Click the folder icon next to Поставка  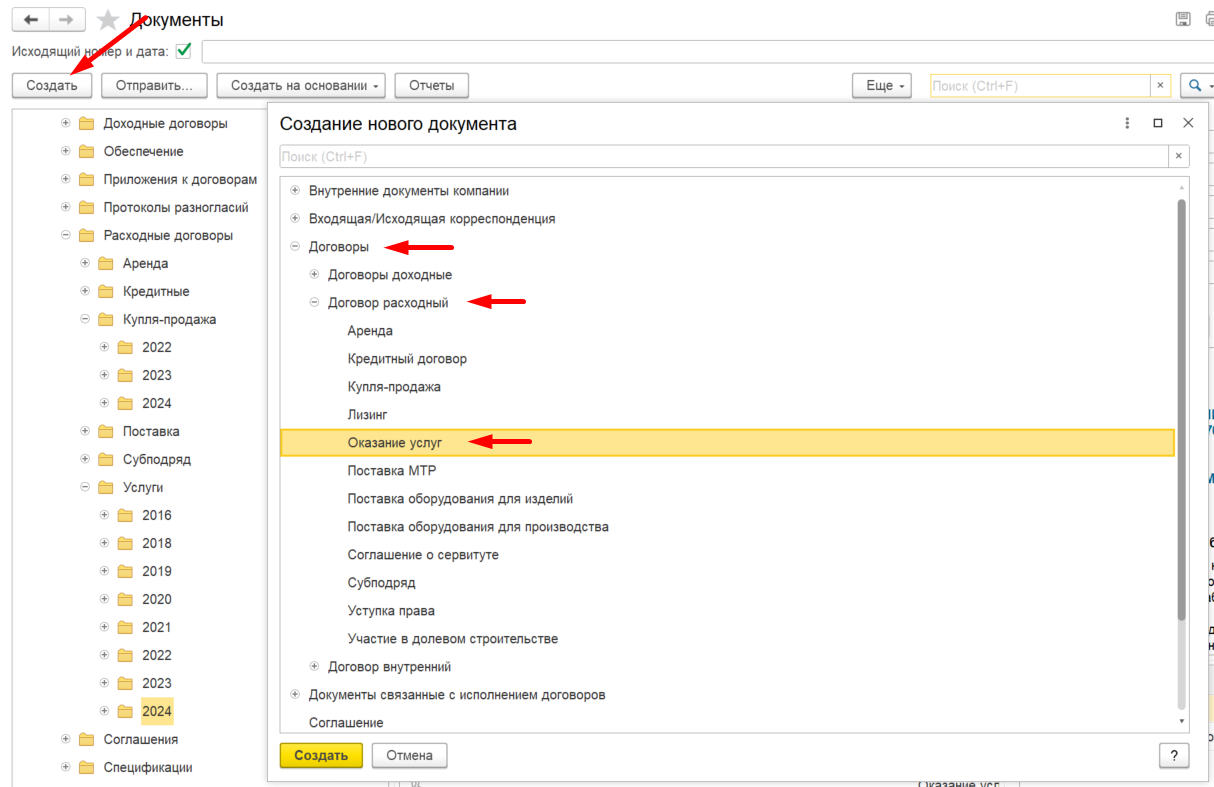105,432
